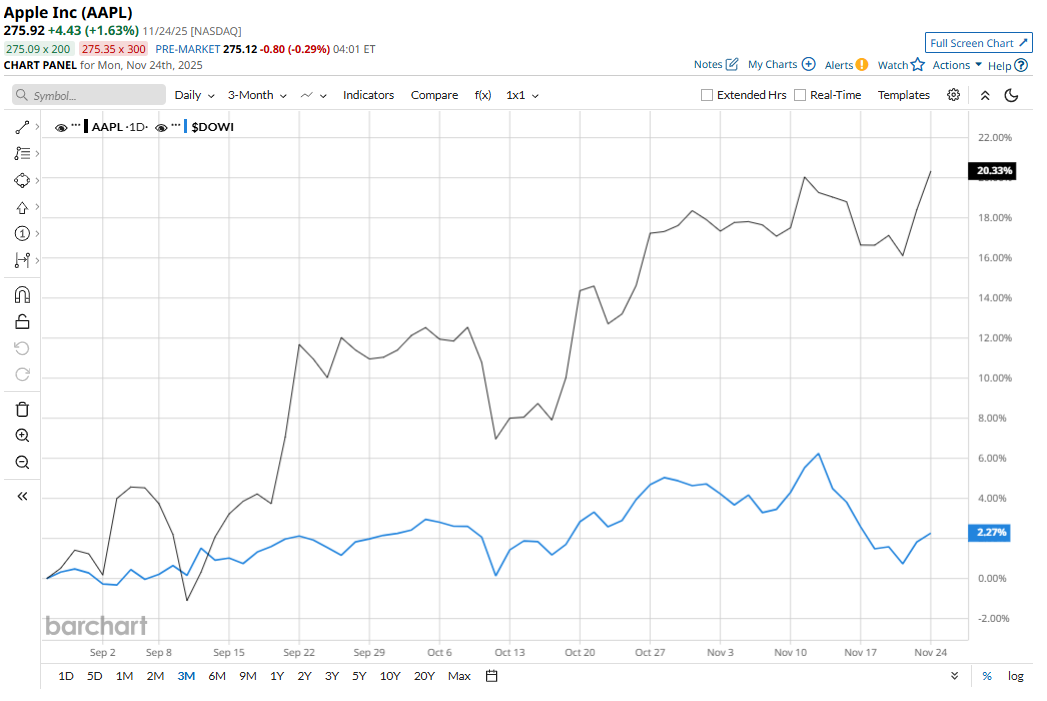Select the 10Y time range

pyautogui.click(x=390, y=676)
